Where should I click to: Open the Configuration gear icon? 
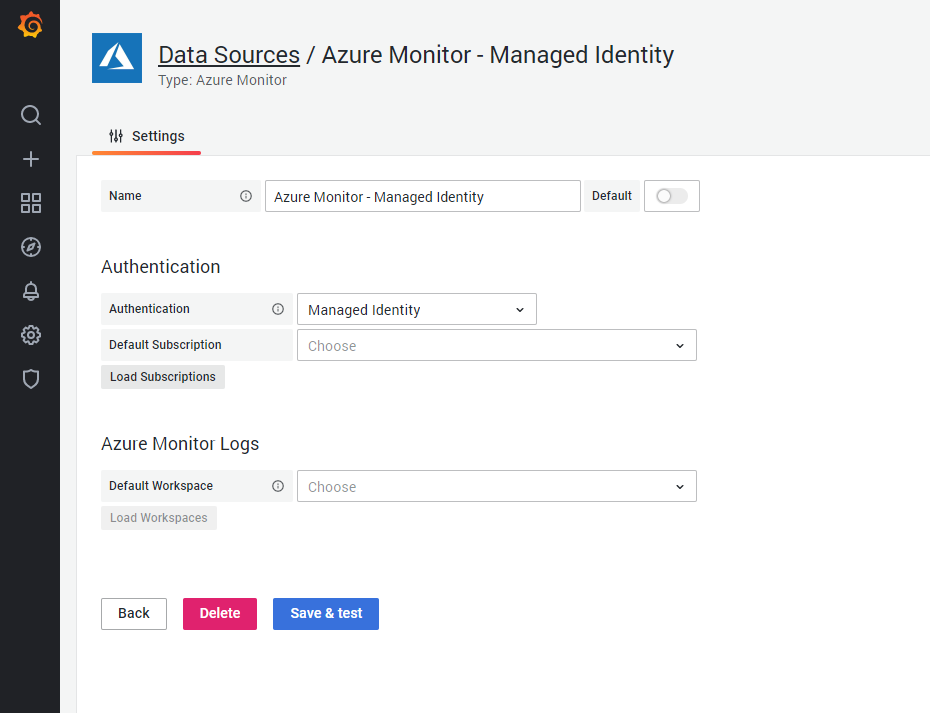click(x=30, y=335)
